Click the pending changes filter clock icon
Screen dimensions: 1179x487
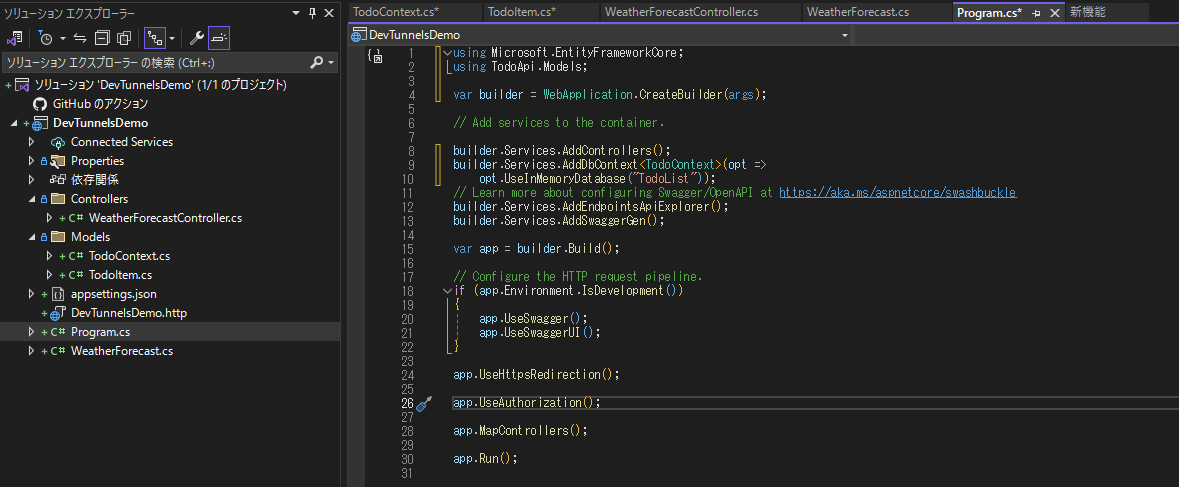pos(45,38)
